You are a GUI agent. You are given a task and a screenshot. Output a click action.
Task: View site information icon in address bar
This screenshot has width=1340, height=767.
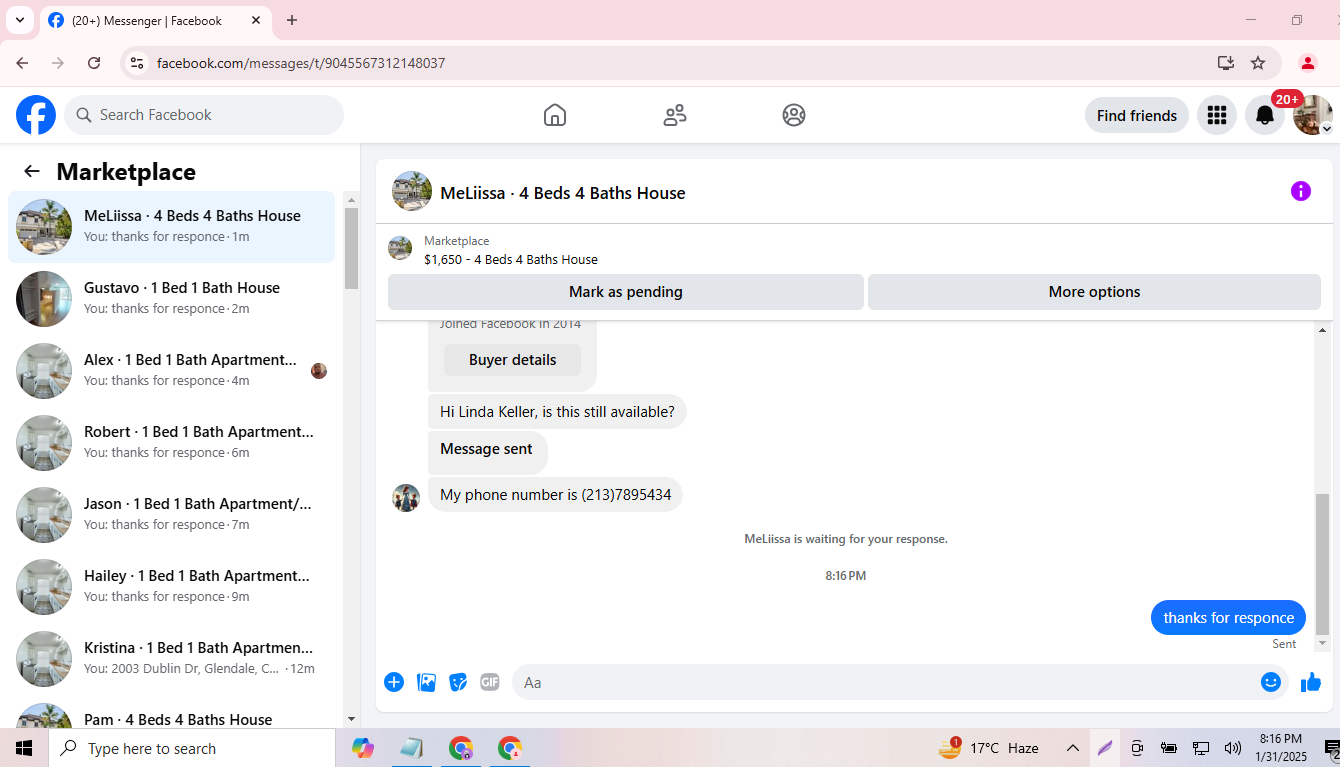point(138,63)
